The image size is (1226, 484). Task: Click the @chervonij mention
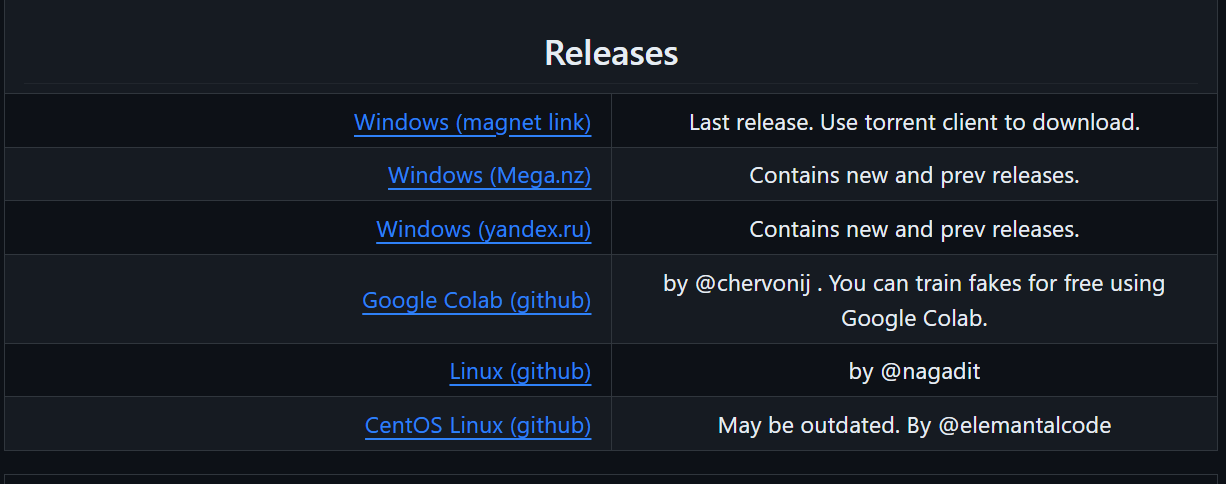click(x=757, y=284)
